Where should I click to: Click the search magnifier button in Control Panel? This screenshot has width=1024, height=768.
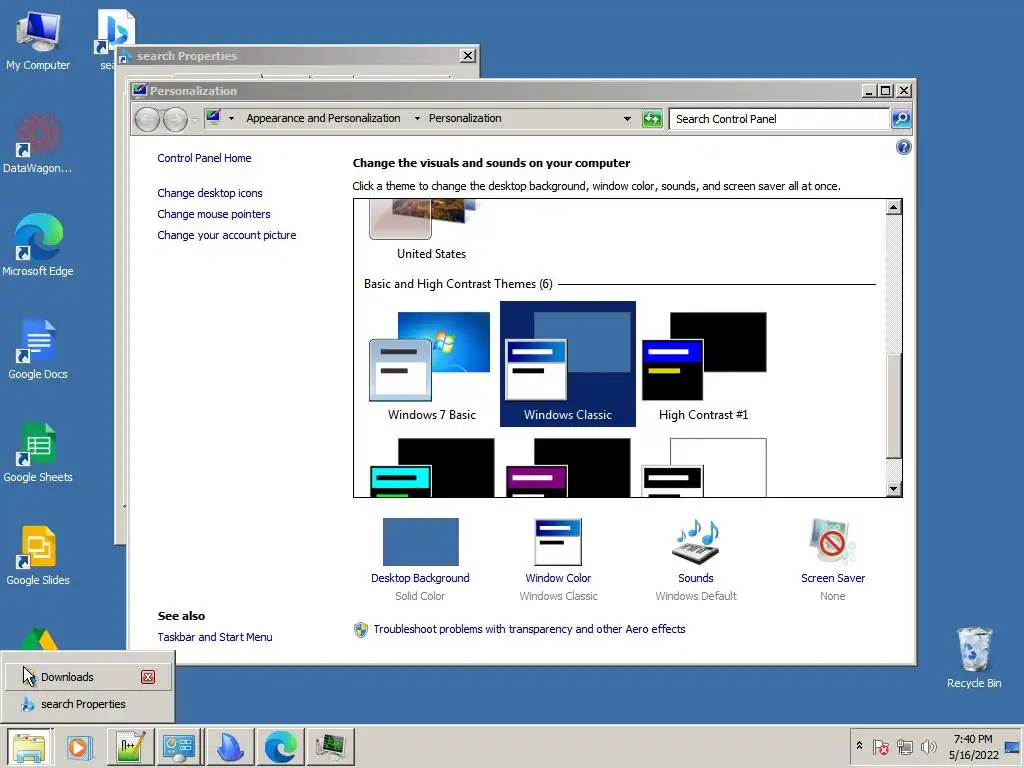pyautogui.click(x=901, y=119)
